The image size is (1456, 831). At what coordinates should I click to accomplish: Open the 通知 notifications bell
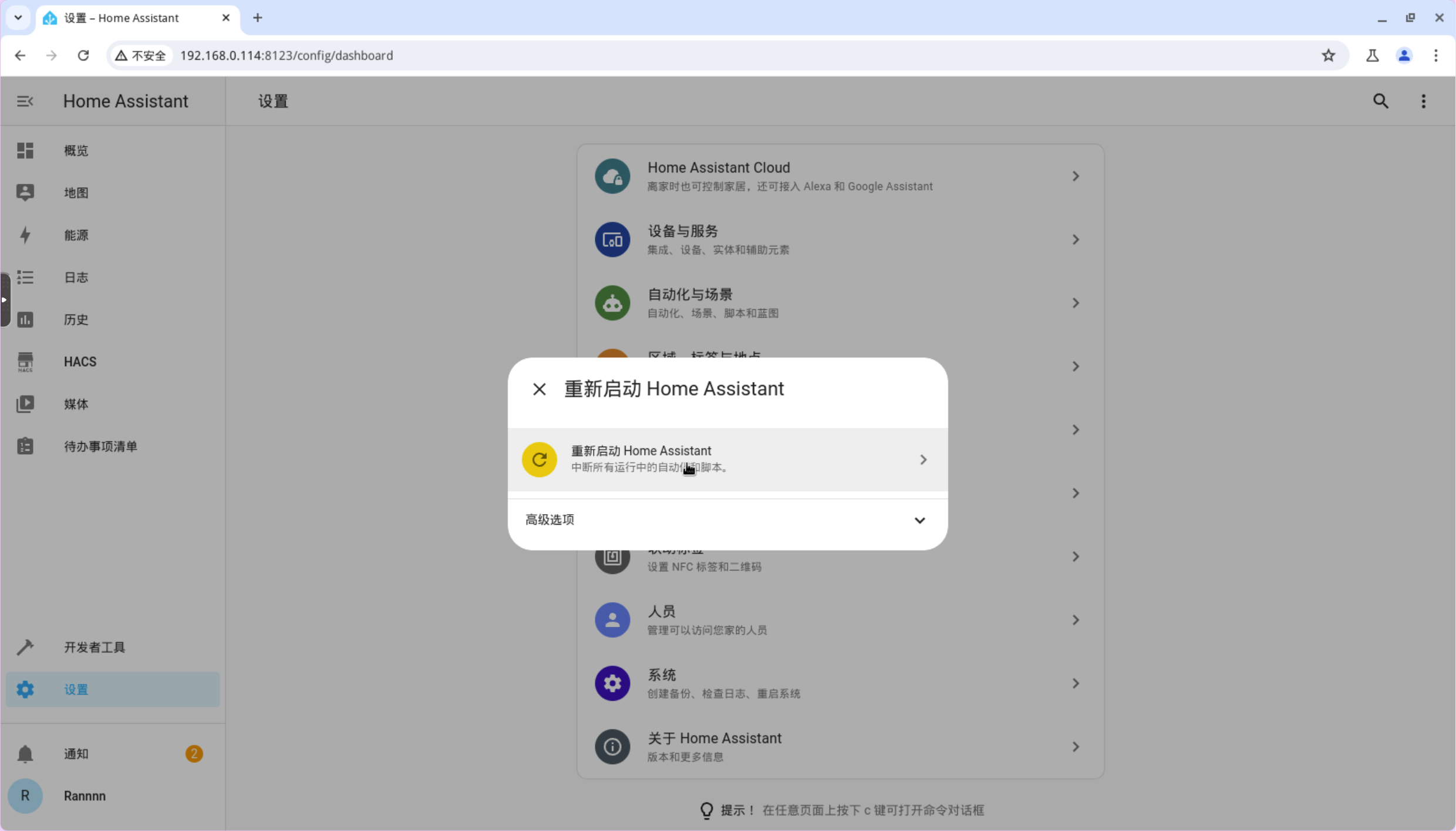click(x=25, y=754)
